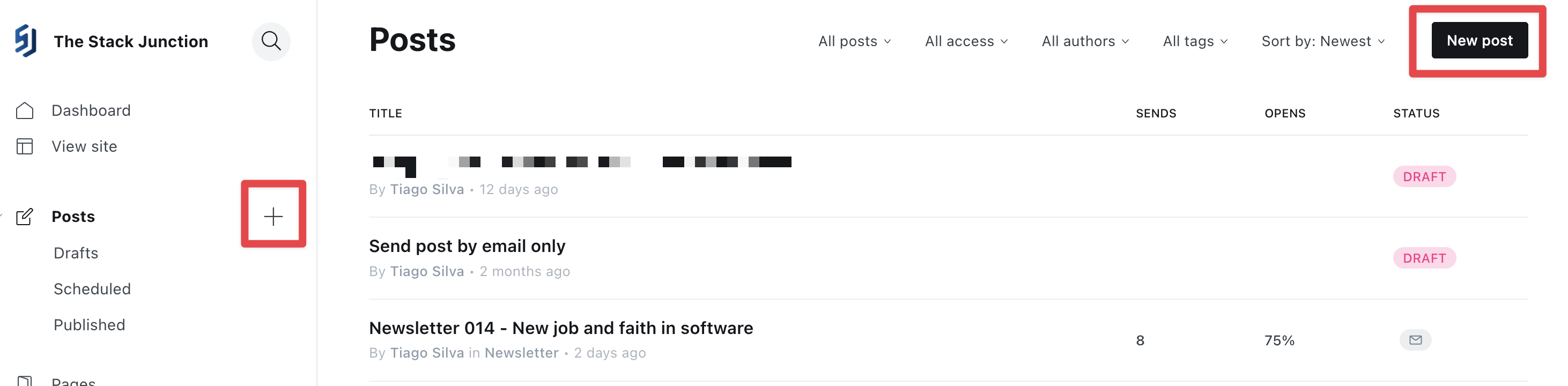Open "Send post by email only" post

pyautogui.click(x=467, y=246)
